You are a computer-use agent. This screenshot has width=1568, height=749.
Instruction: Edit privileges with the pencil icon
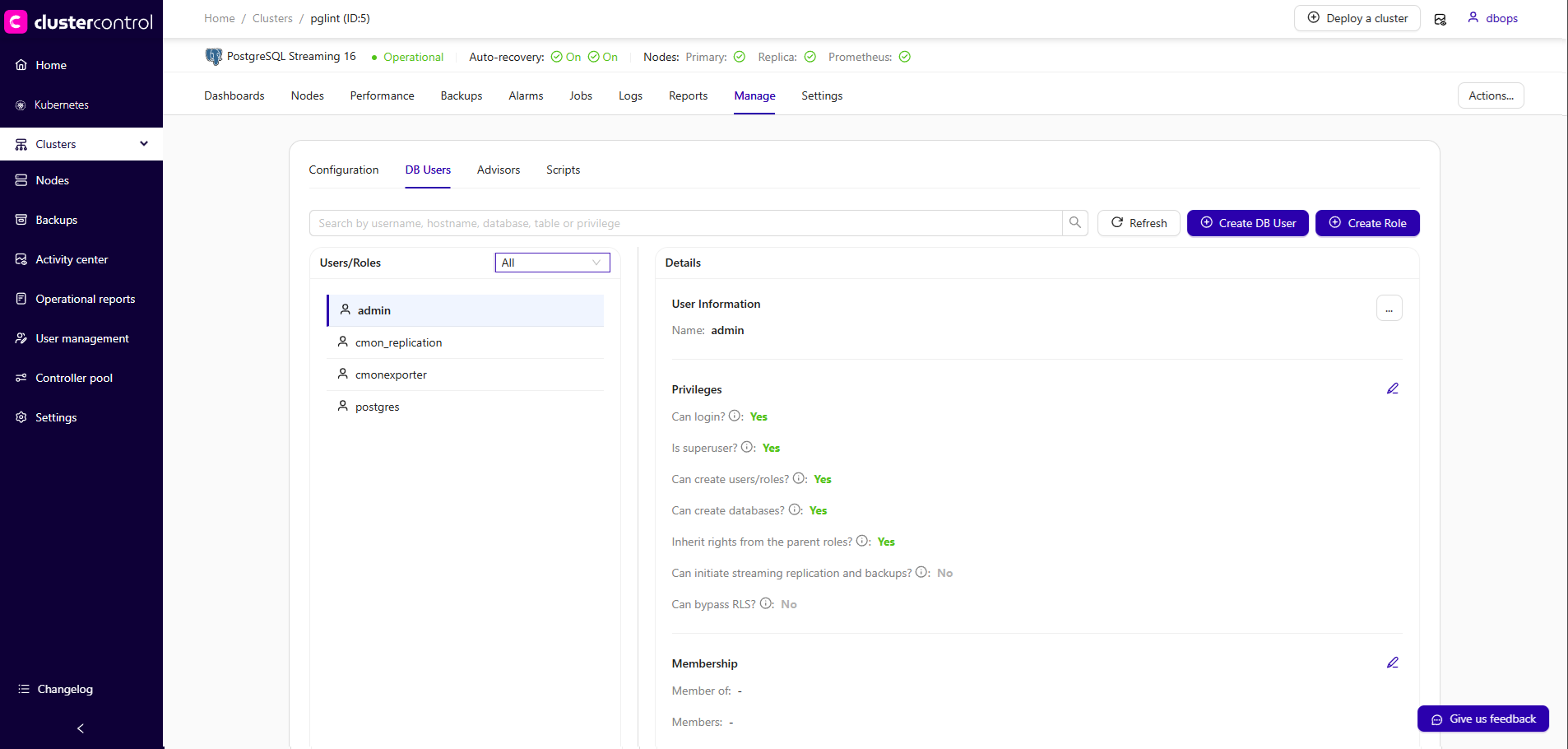(1392, 388)
